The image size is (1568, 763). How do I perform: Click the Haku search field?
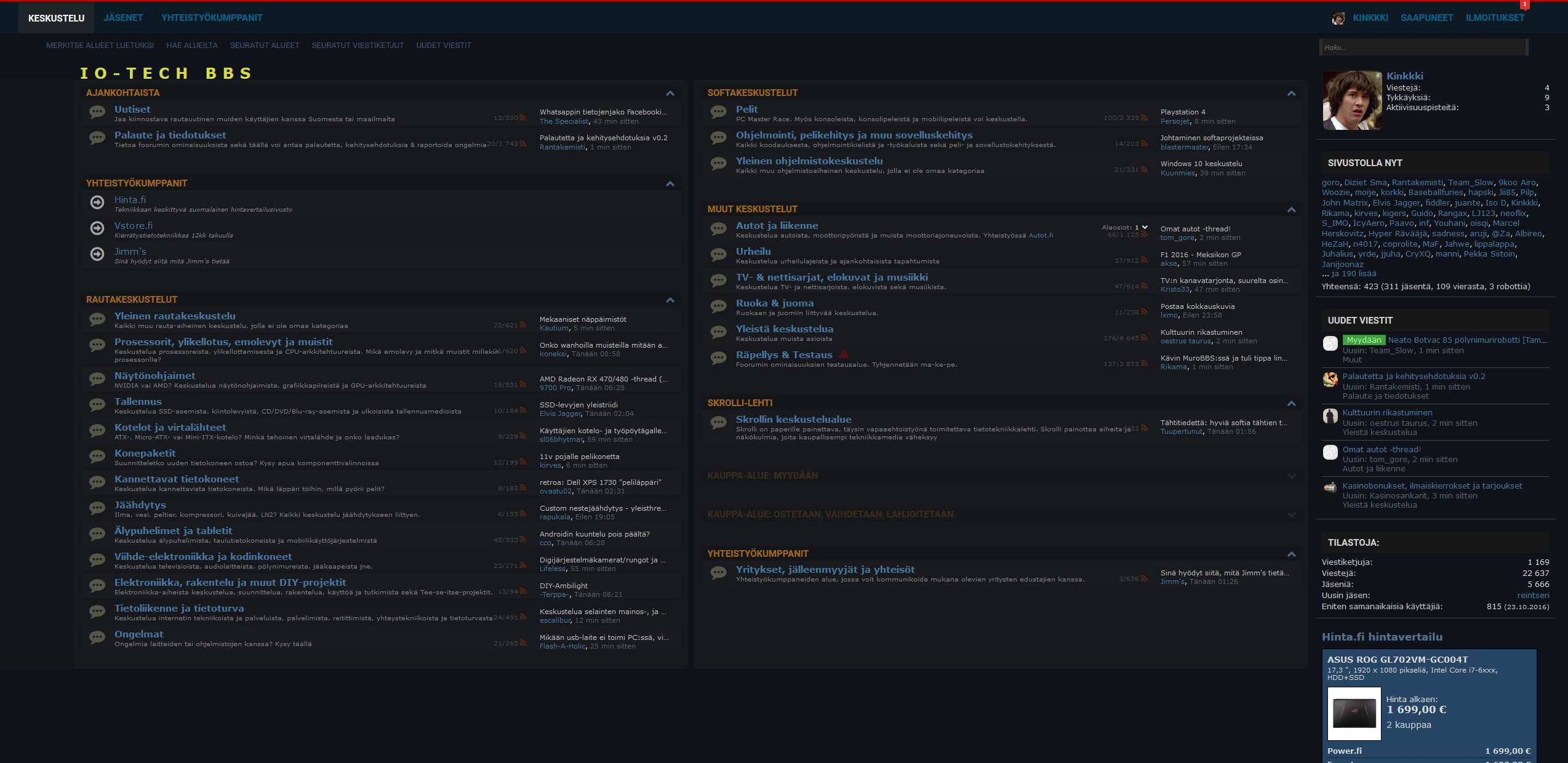click(x=1423, y=47)
